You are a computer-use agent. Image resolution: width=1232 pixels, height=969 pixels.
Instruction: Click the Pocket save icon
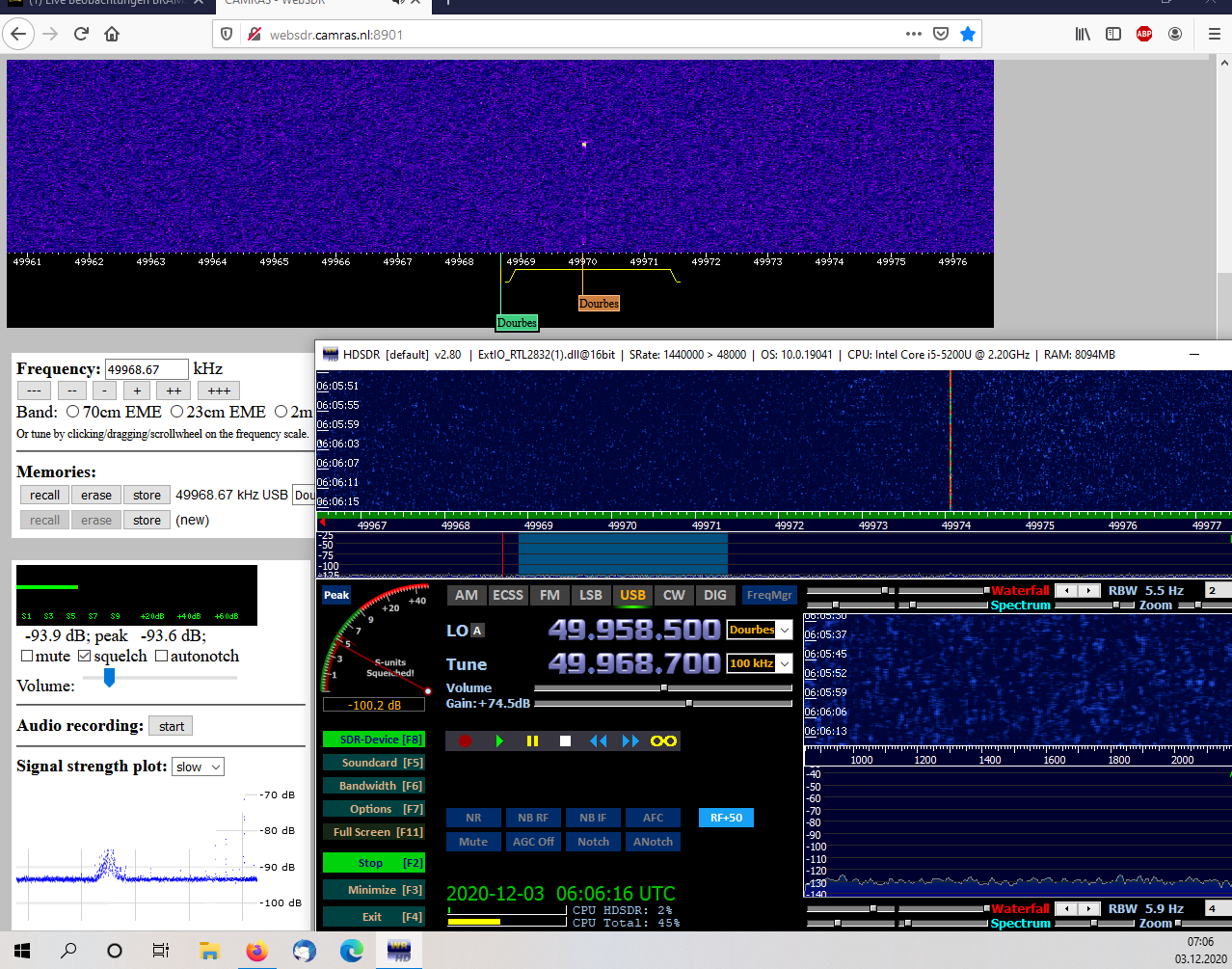(x=941, y=34)
